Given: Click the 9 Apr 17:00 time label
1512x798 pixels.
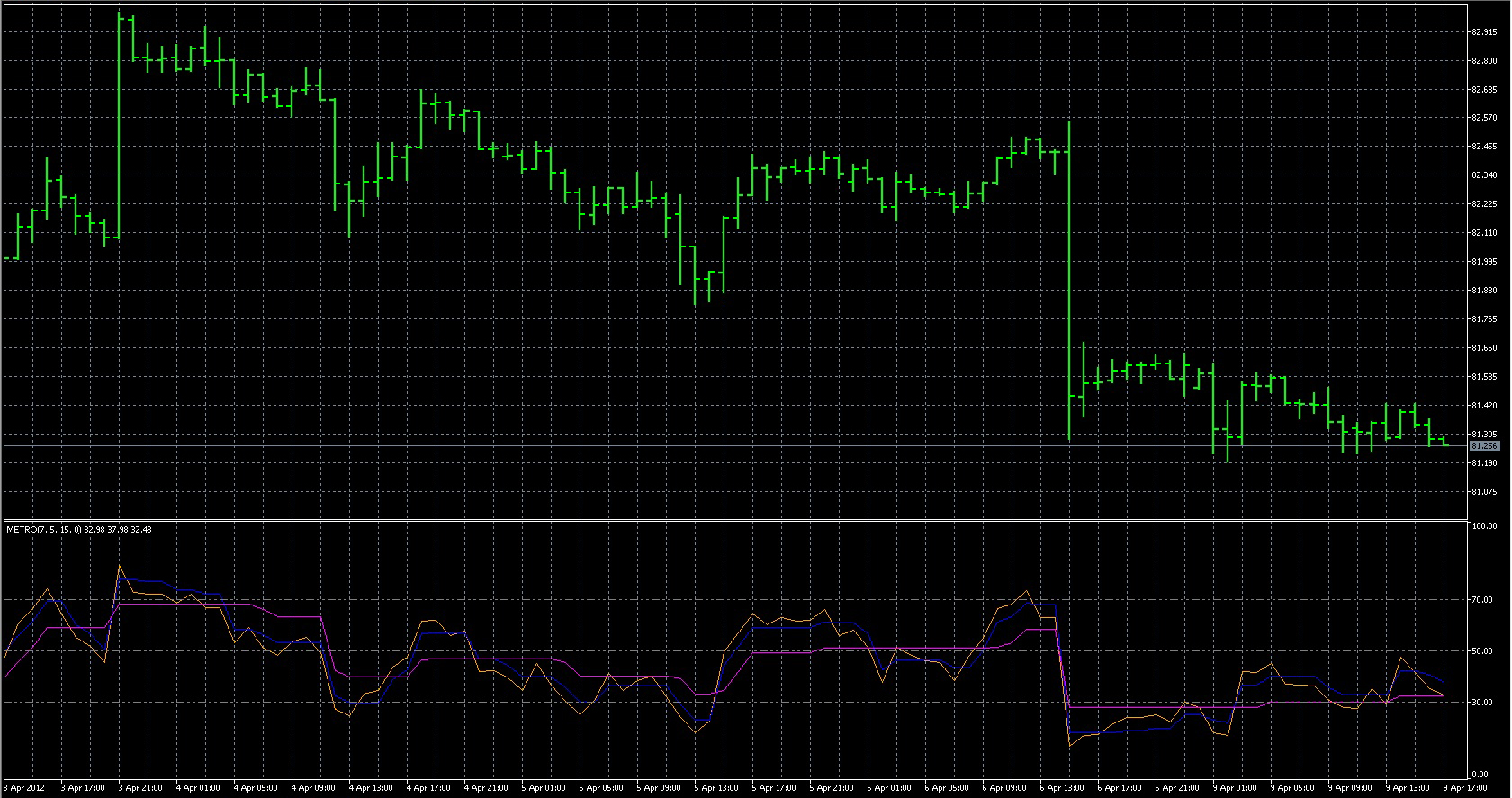Looking at the screenshot, I should coord(1465,788).
